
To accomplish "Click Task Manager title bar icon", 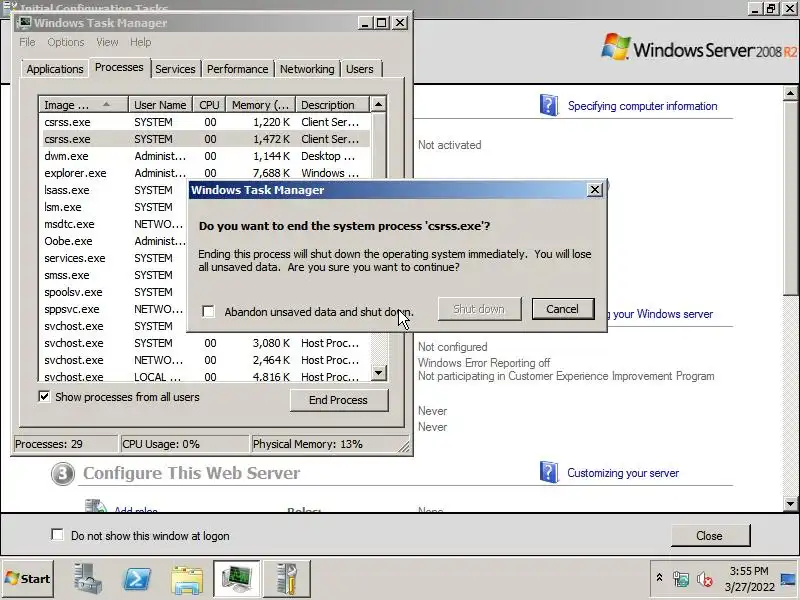I will pyautogui.click(x=24, y=22).
